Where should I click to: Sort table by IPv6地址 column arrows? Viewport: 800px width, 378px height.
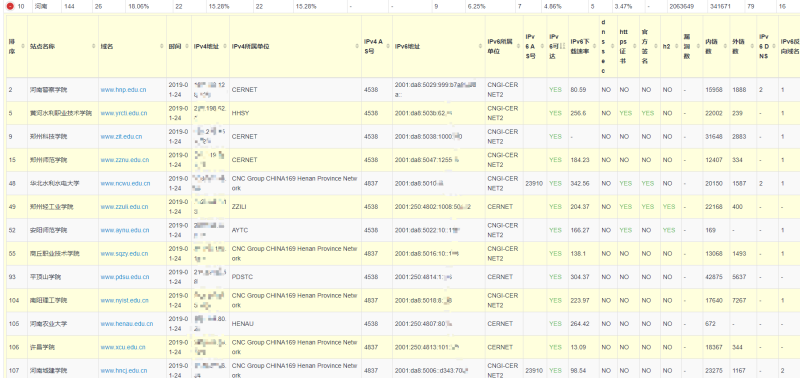point(481,46)
